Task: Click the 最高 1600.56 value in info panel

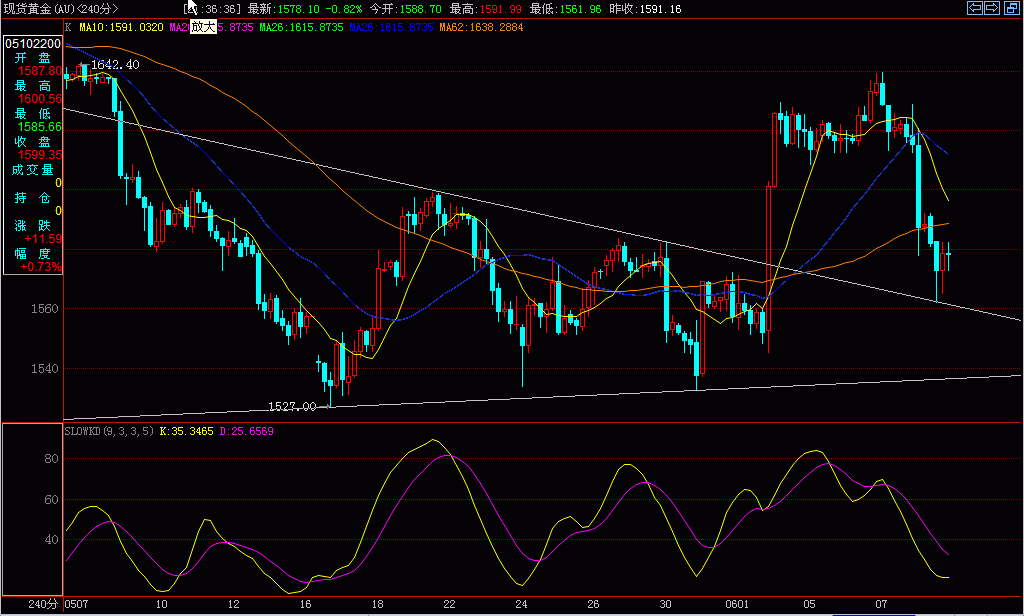Action: (40, 99)
